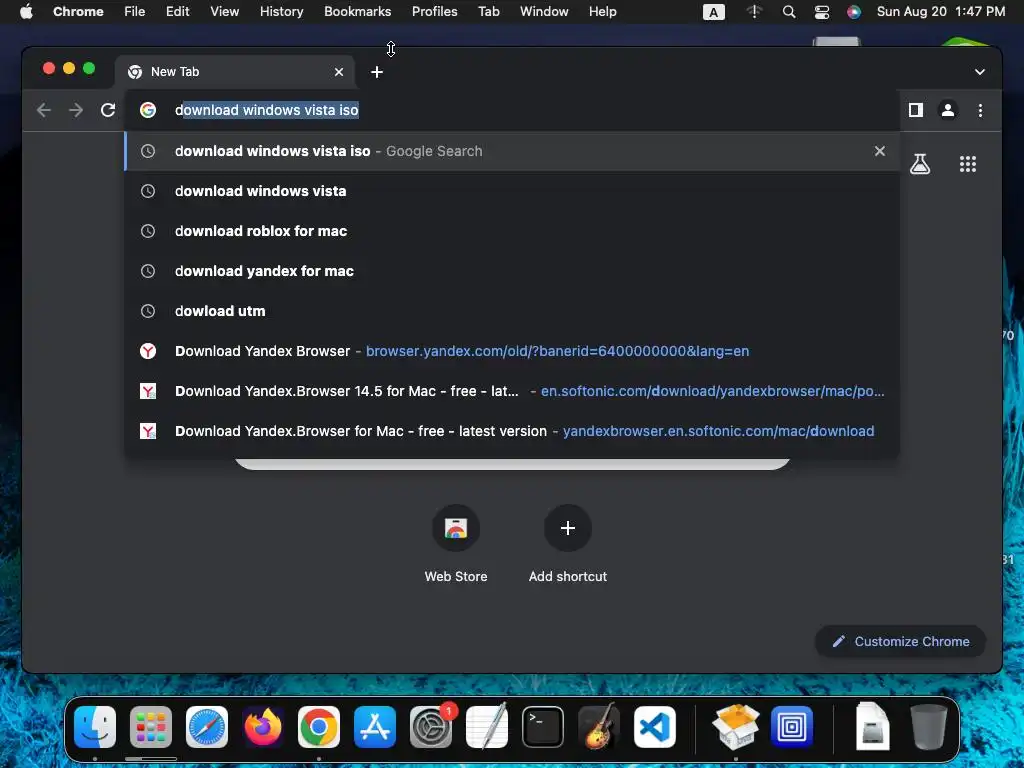Open the History menu
Screen dimensions: 1024x768
click(x=281, y=12)
